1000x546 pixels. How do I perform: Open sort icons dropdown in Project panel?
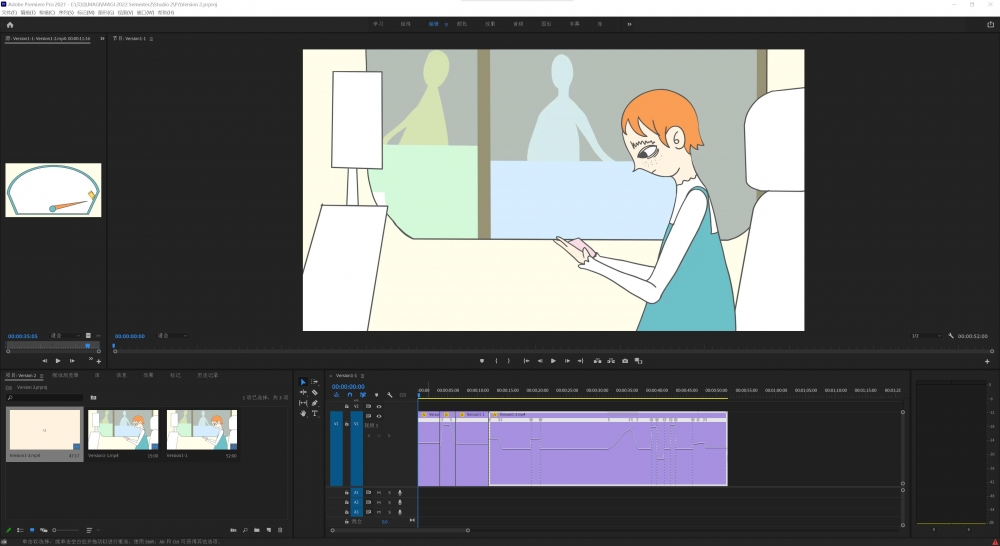92,530
